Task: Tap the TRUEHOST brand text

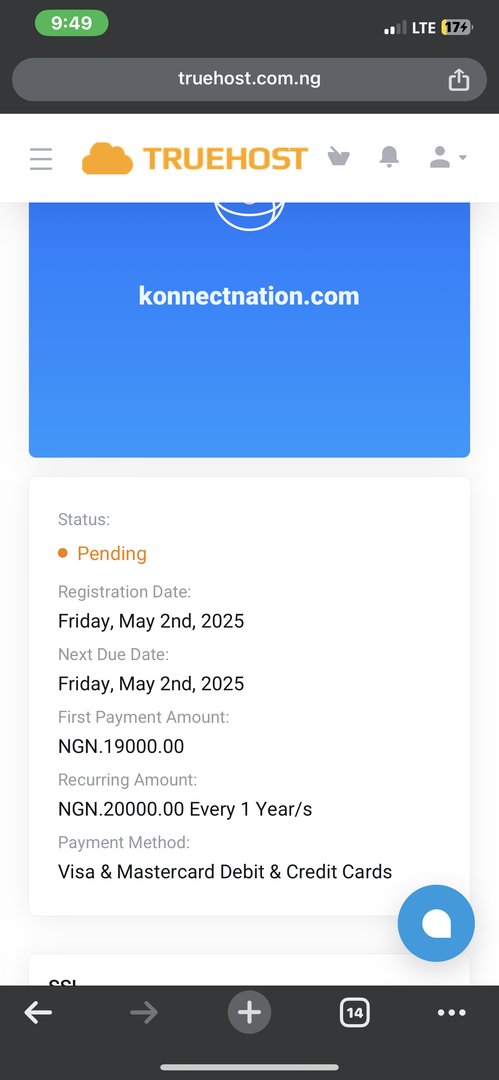Action: coord(225,158)
